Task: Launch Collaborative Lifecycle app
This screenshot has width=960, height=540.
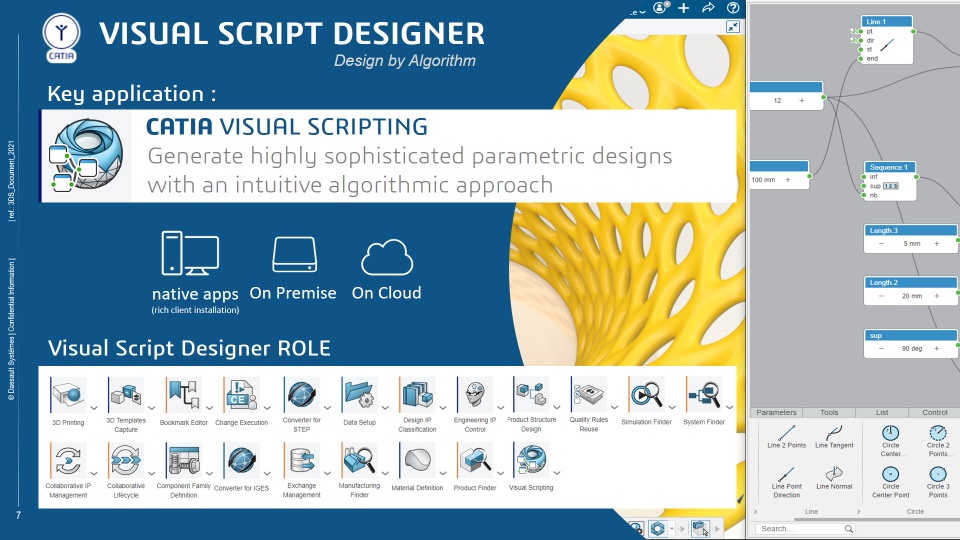Action: coord(126,460)
